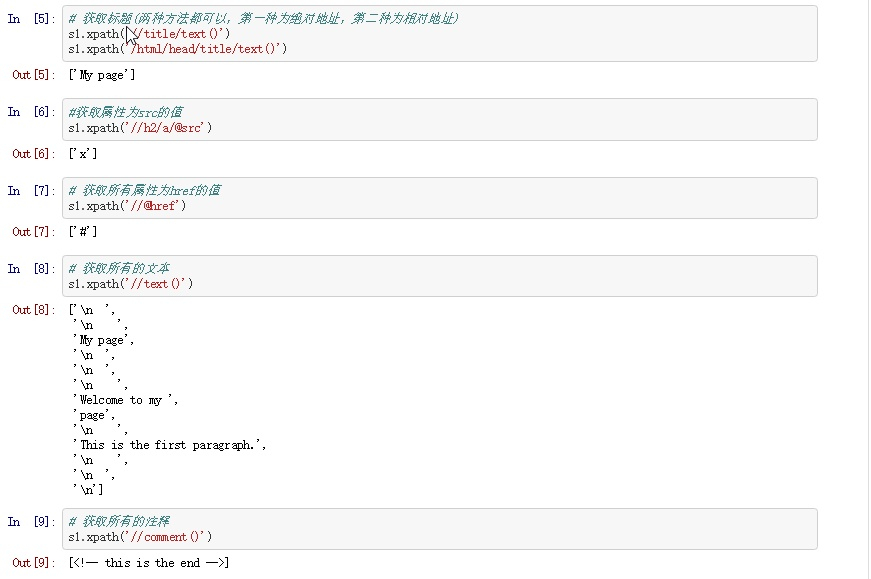Click the ['My page'] output result
The width and height of the screenshot is (871, 579).
click(x=102, y=75)
